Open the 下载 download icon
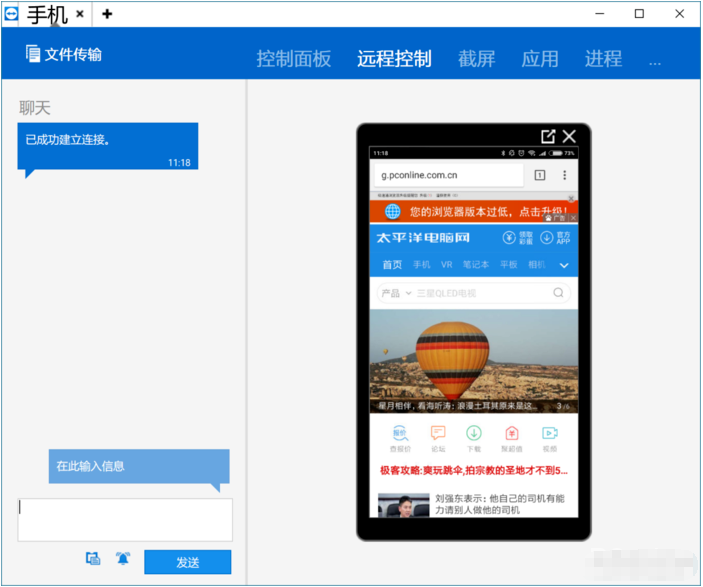Image resolution: width=703 pixels, height=587 pixels. pyautogui.click(x=474, y=439)
